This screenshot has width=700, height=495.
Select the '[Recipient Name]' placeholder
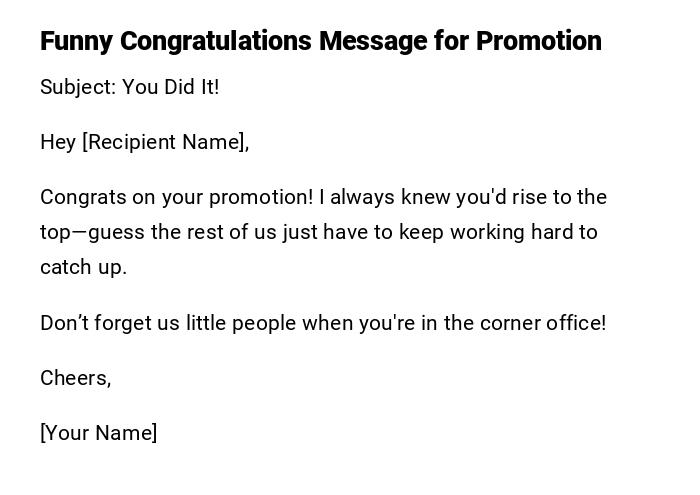(x=165, y=142)
